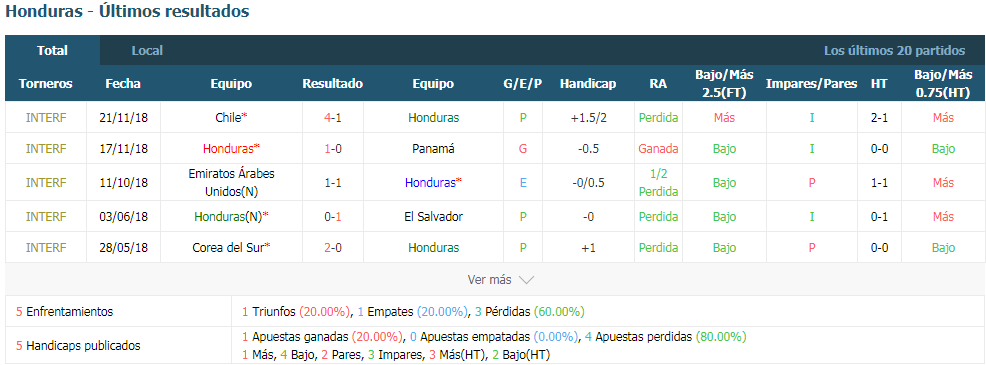Viewport: 986px width, 365px height.
Task: Select the Total tab
Action: pyautogui.click(x=52, y=50)
